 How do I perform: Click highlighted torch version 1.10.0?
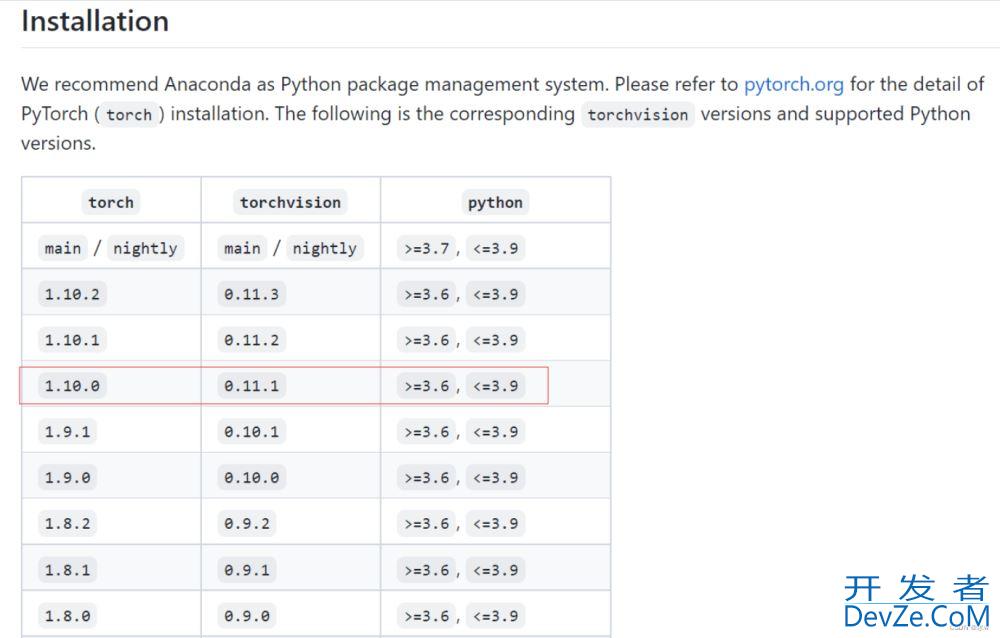click(72, 386)
